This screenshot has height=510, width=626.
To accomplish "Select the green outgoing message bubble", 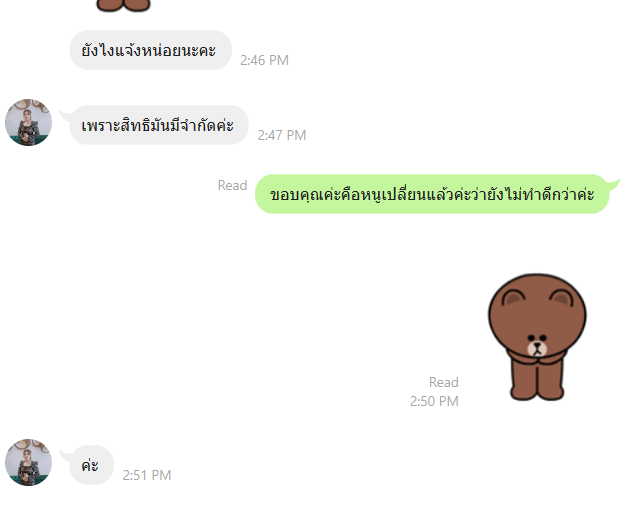I will [432, 194].
